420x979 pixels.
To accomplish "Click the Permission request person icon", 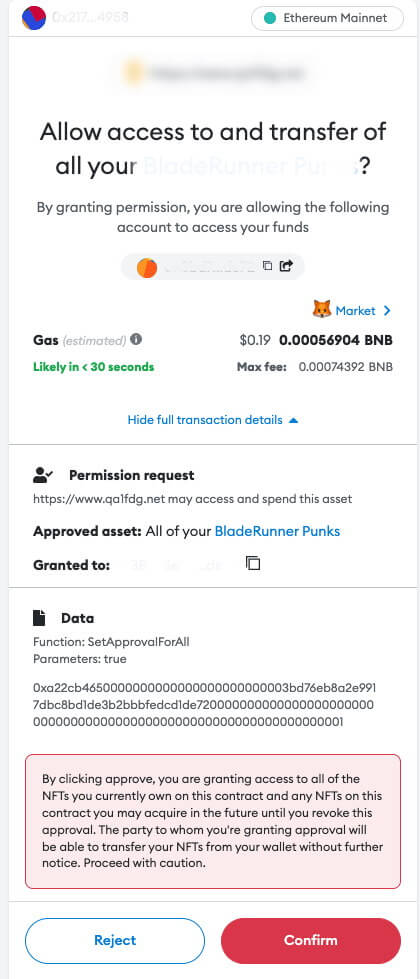I will coord(43,475).
